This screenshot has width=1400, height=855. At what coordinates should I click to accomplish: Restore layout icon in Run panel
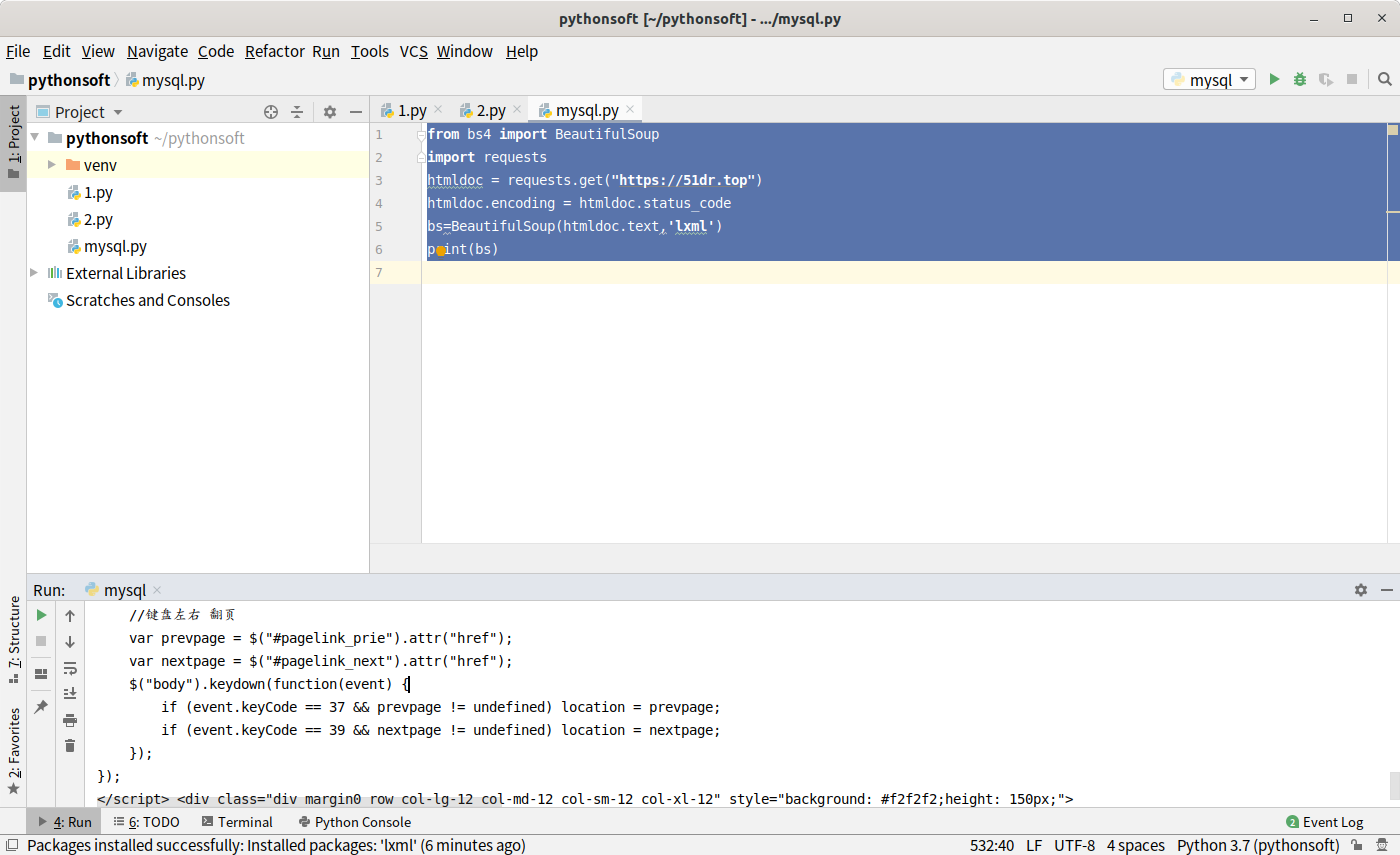click(41, 674)
